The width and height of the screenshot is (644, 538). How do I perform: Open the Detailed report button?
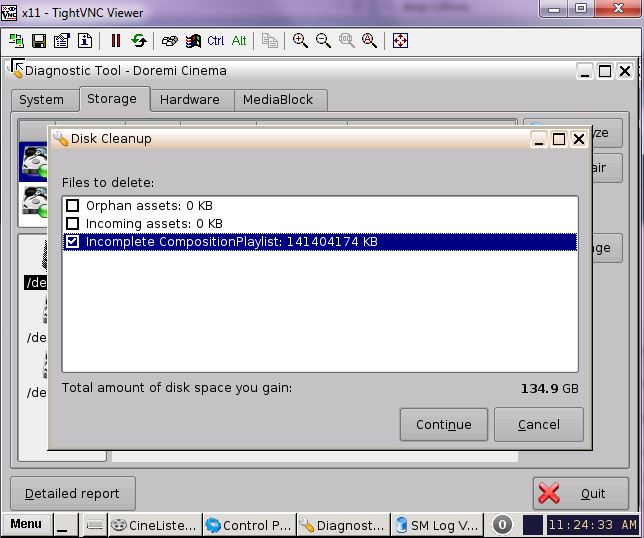[73, 493]
